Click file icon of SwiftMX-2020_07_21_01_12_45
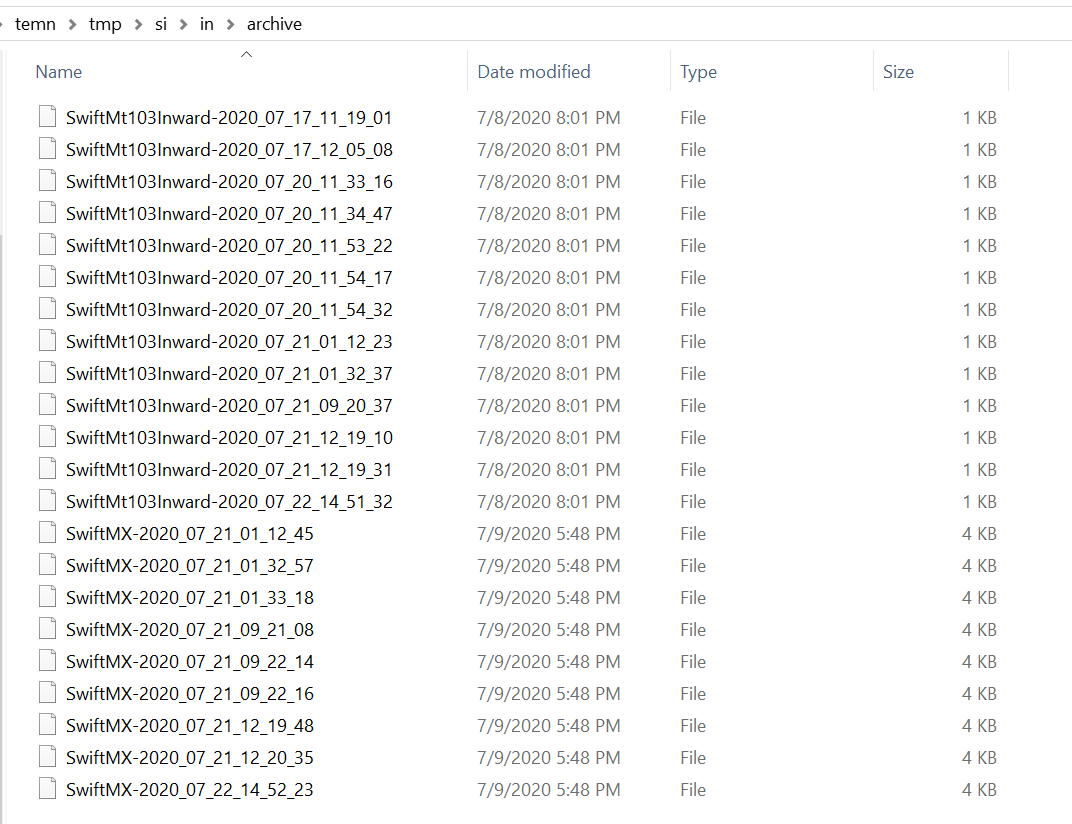 point(47,533)
